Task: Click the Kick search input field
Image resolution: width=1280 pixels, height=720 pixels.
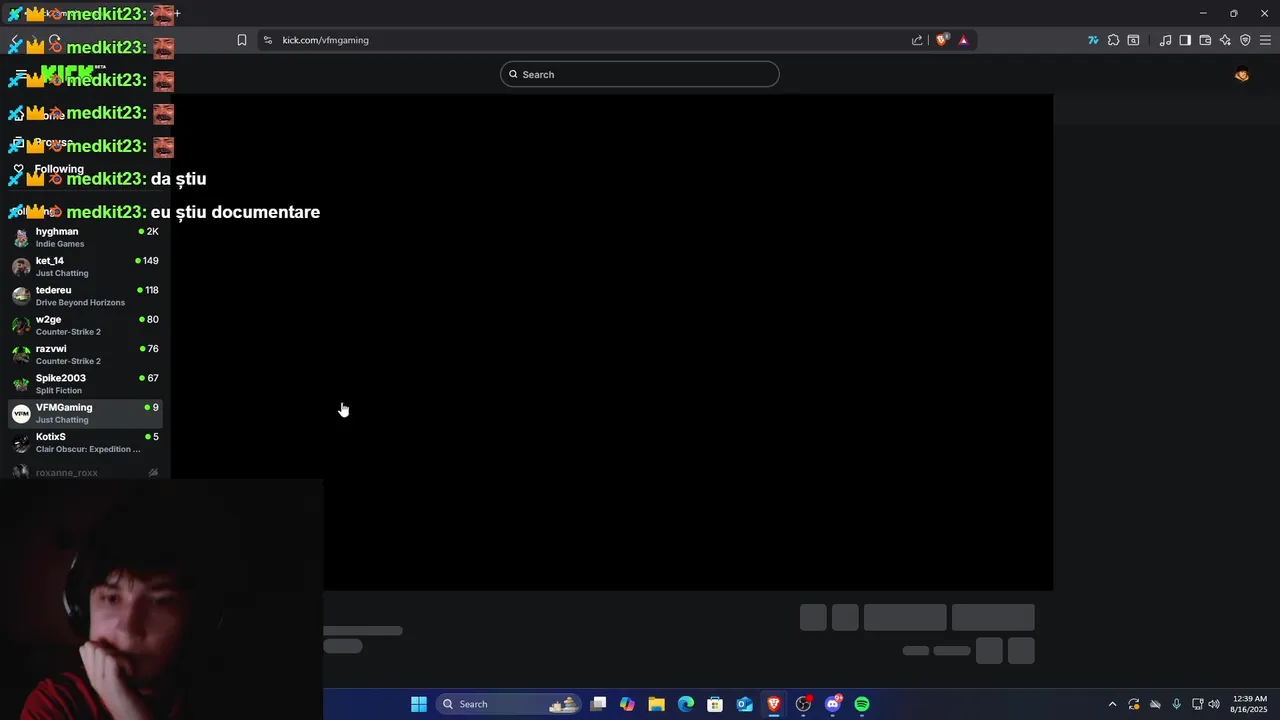Action: [640, 74]
